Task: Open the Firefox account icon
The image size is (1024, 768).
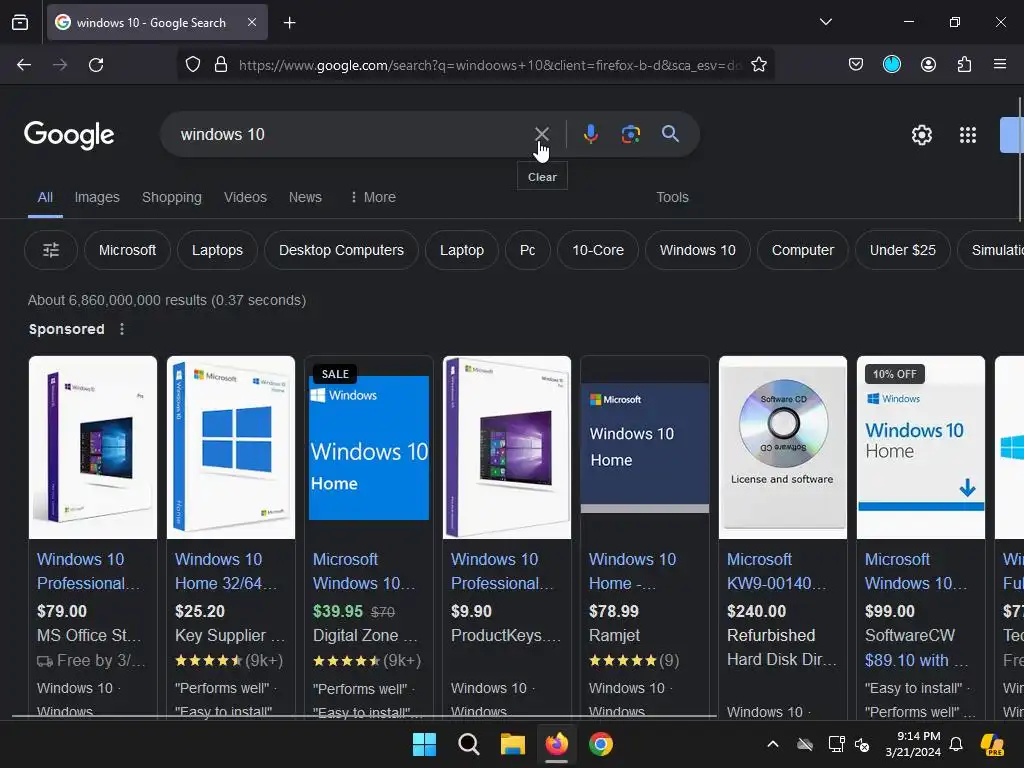Action: [928, 64]
